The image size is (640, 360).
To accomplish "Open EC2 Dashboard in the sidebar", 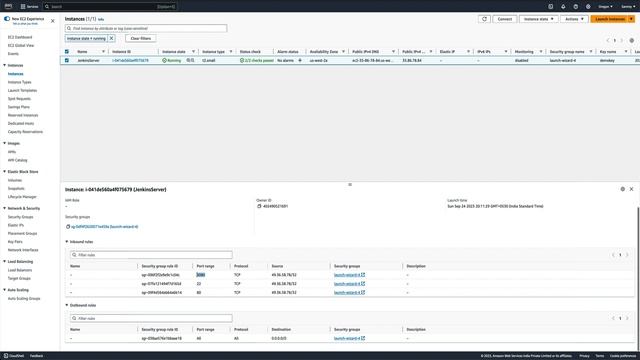I will (20, 37).
